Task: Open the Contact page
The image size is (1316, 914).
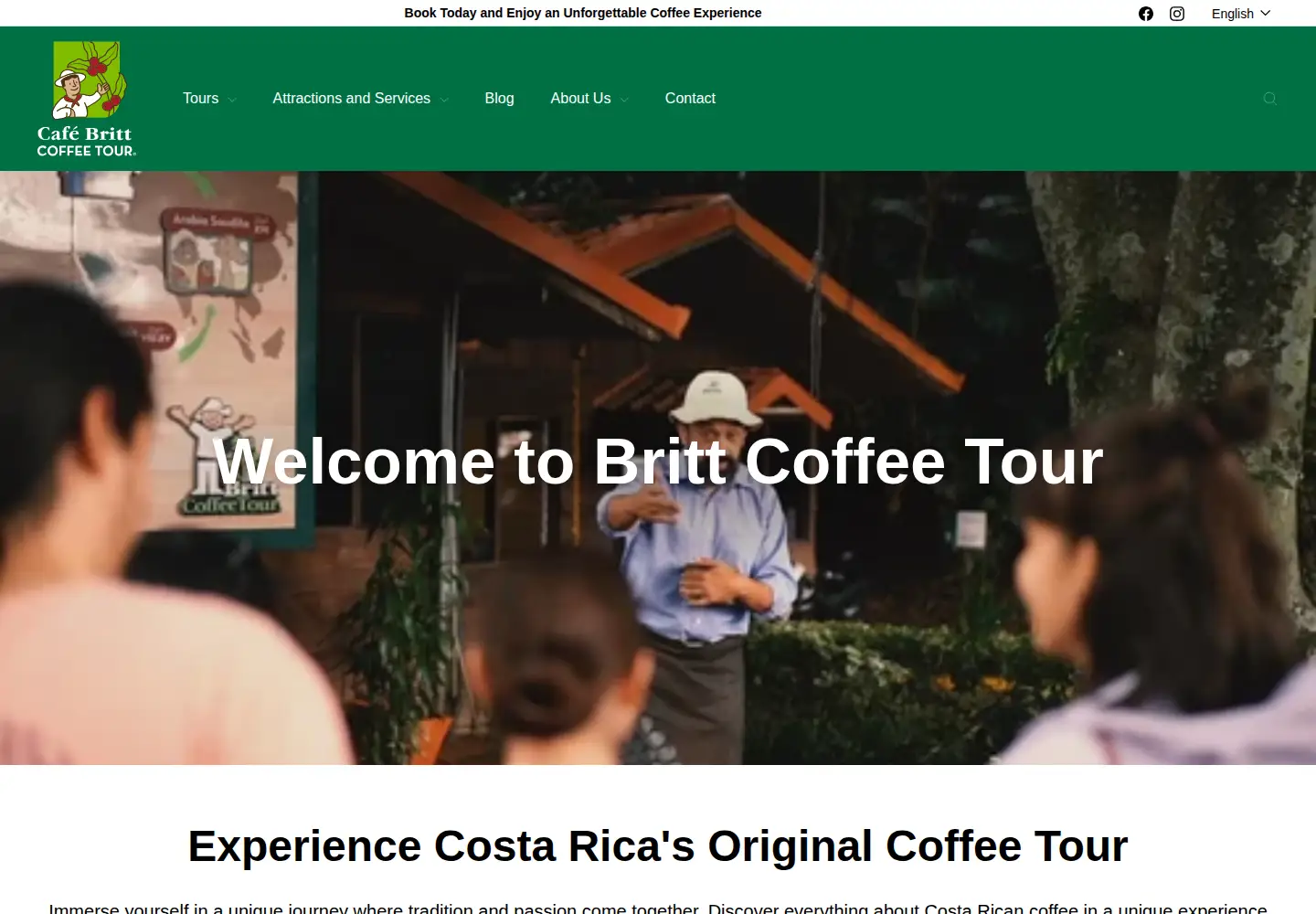Action: 690,99
